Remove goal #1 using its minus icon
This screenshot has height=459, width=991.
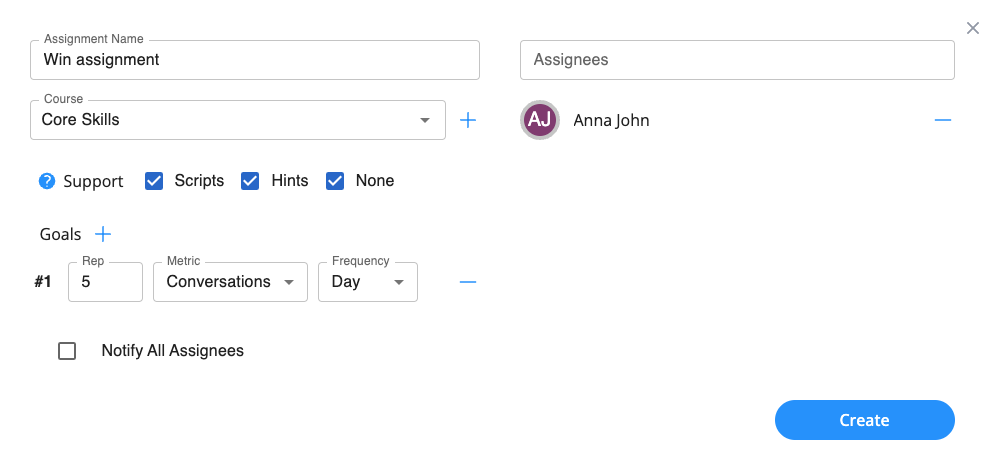click(468, 282)
